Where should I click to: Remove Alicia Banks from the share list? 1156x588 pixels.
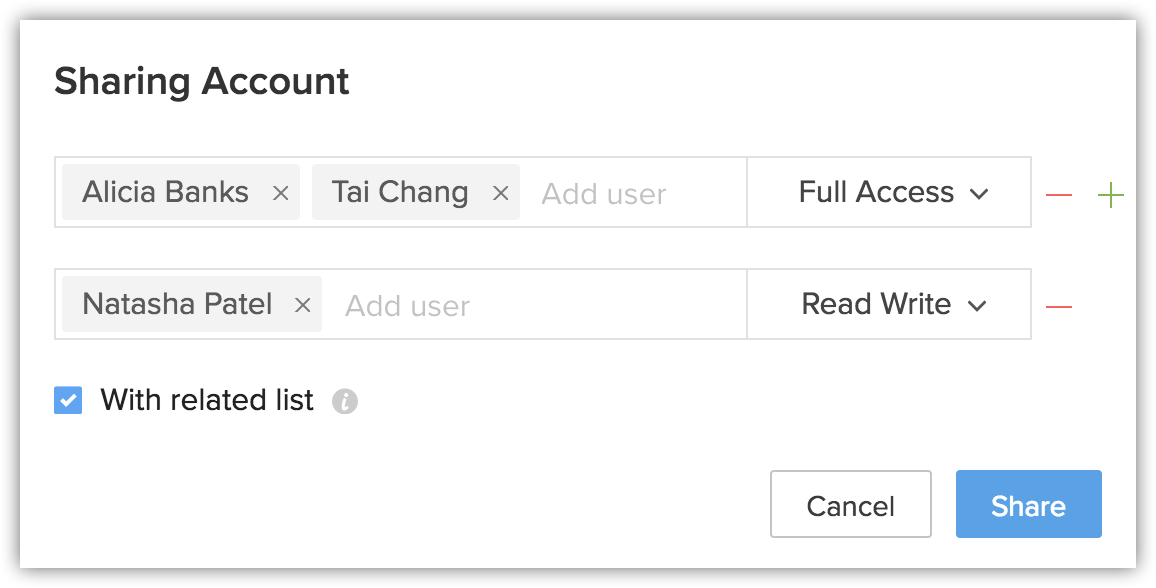coord(280,194)
